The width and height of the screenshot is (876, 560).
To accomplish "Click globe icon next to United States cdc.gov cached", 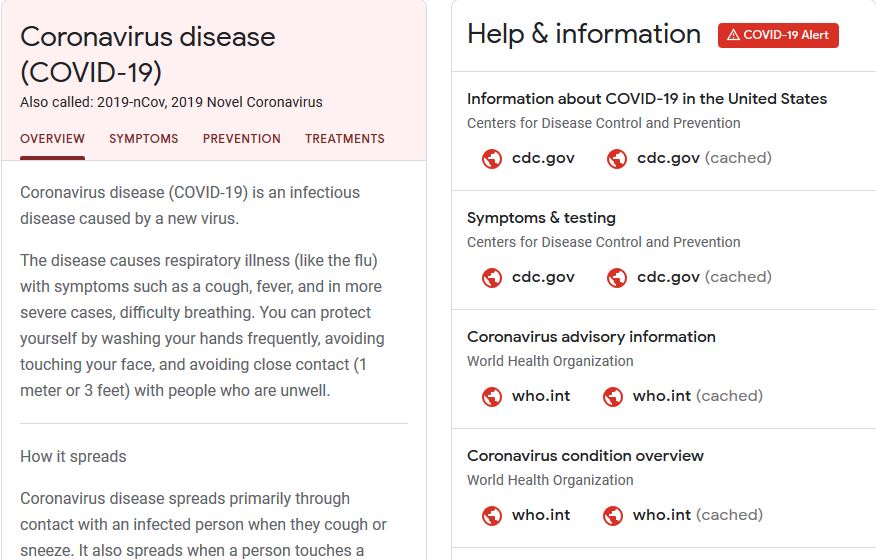I will [x=617, y=159].
